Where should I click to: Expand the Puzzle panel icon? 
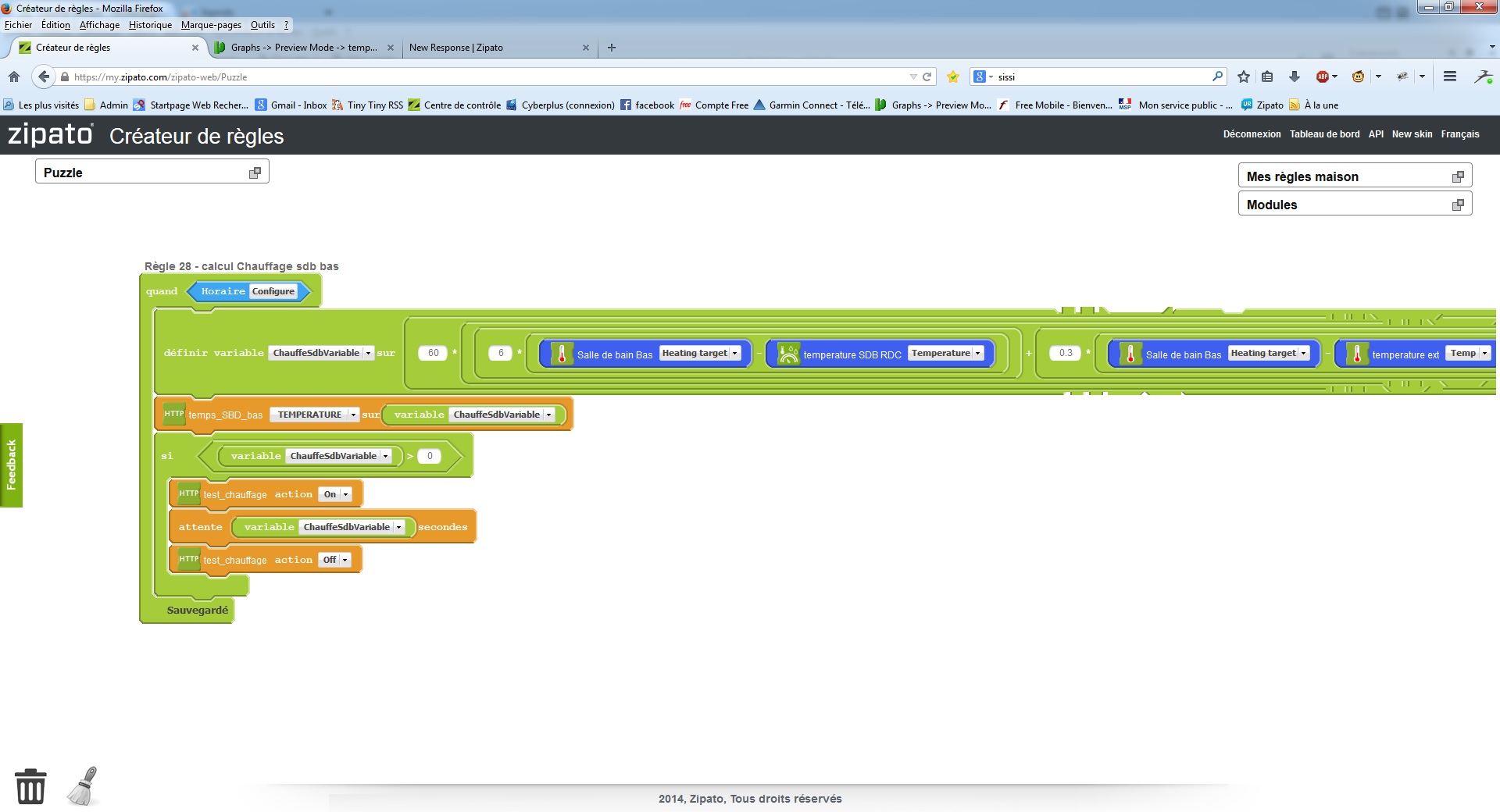[255, 173]
